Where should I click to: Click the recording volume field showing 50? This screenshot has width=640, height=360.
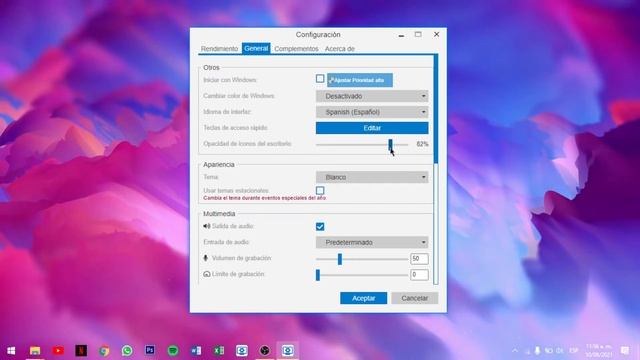click(x=419, y=258)
